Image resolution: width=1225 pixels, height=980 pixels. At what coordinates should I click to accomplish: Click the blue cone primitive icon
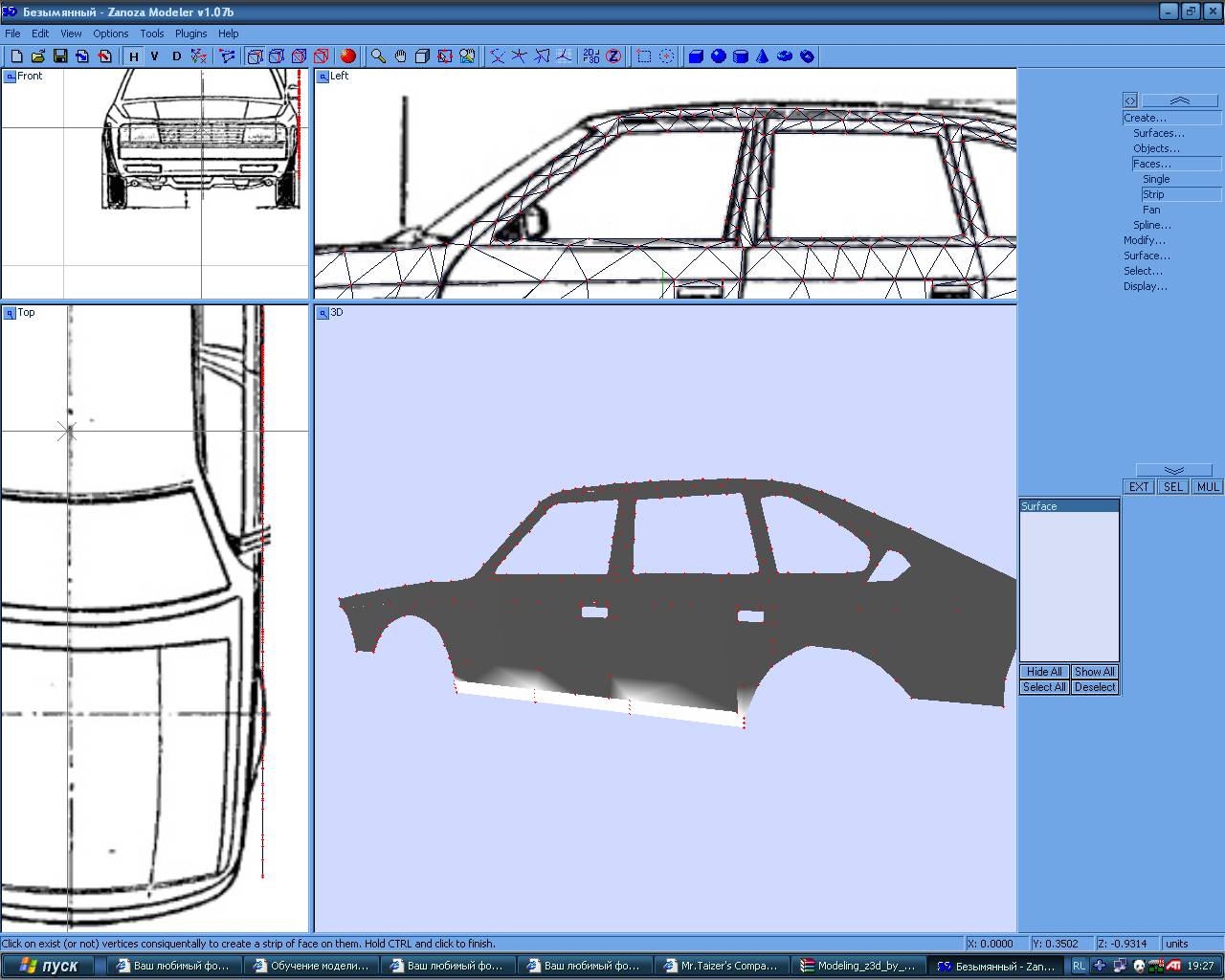point(763,56)
